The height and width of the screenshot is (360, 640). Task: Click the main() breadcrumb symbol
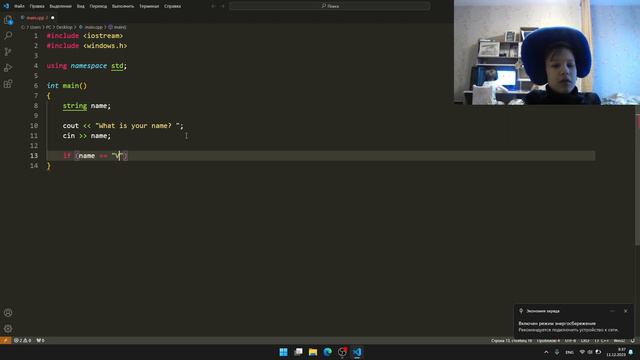[118, 27]
